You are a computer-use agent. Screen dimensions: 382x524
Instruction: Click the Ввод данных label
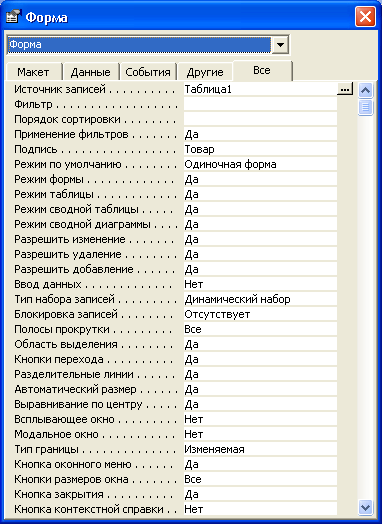pyautogui.click(x=48, y=284)
